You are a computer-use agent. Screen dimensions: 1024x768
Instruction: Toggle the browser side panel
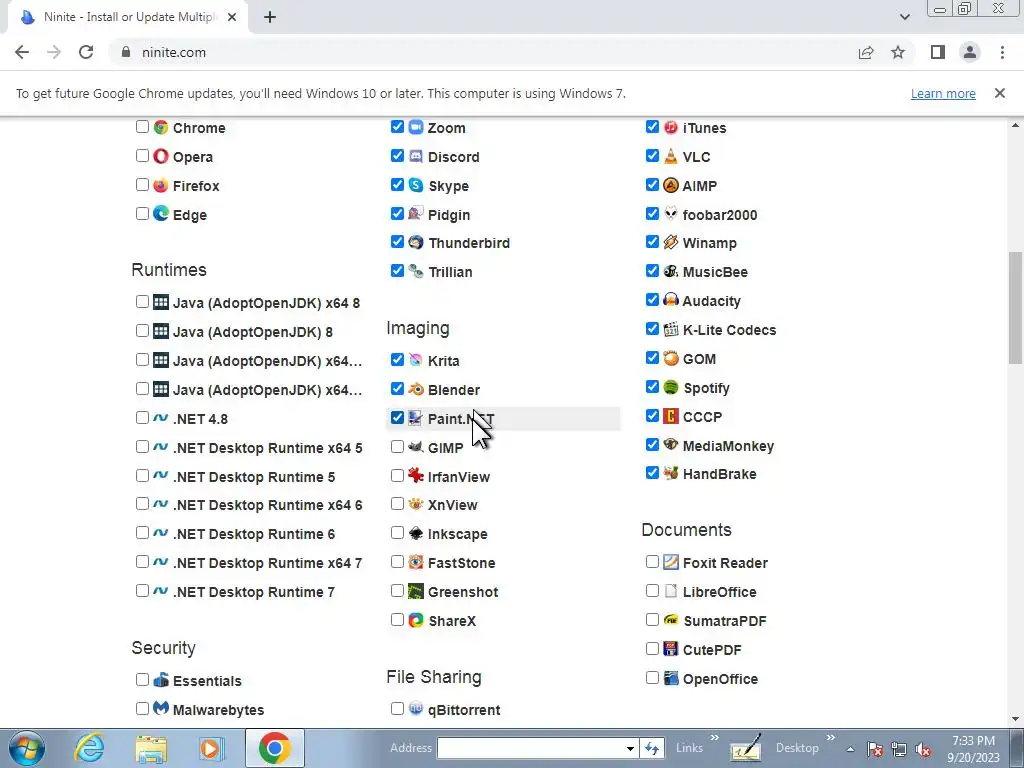click(x=938, y=52)
